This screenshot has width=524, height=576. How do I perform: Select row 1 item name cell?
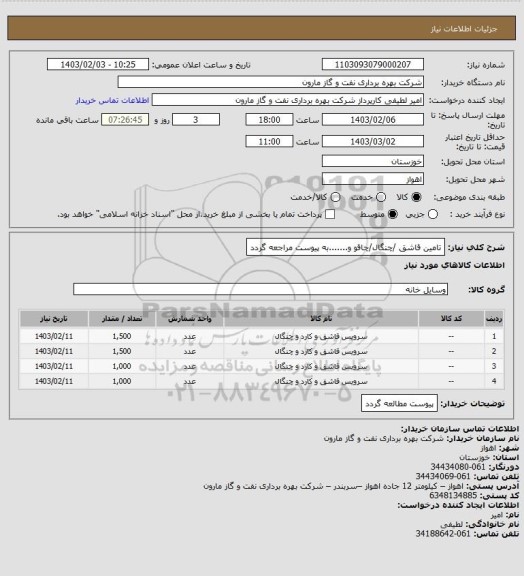pyautogui.click(x=321, y=336)
